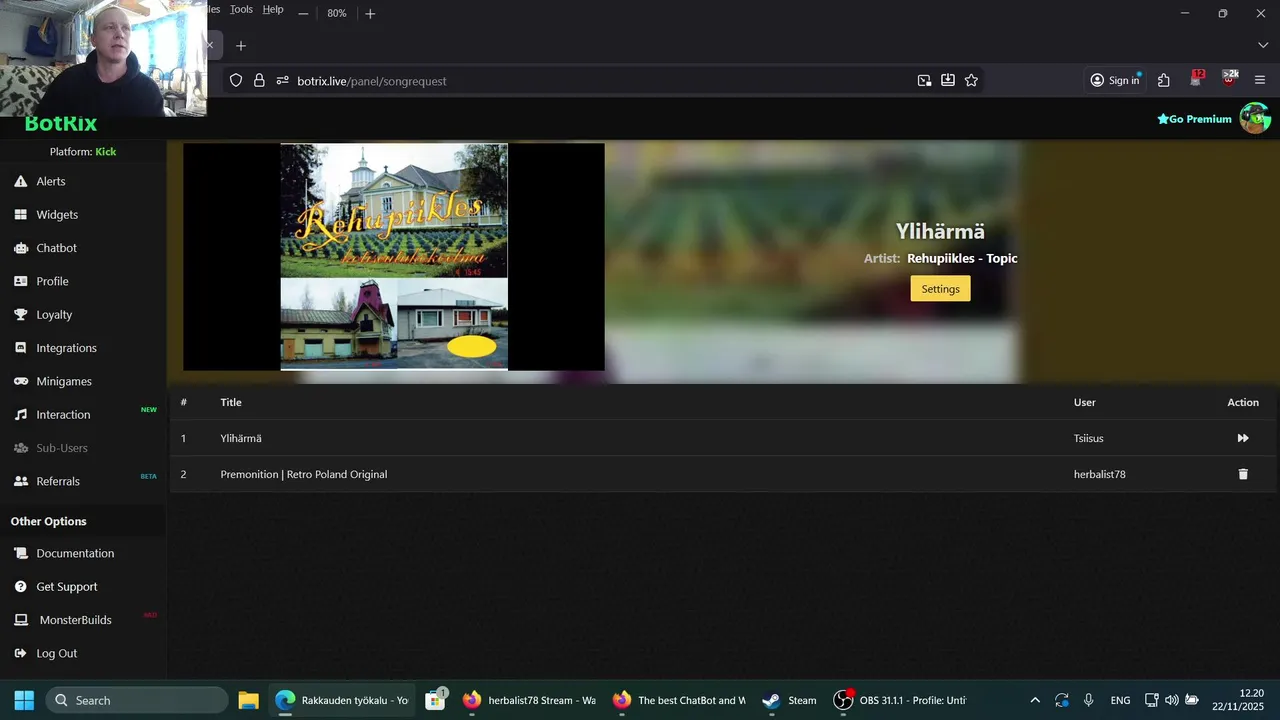Click the Integrations sidebar icon
1280x720 pixels.
(x=20, y=348)
